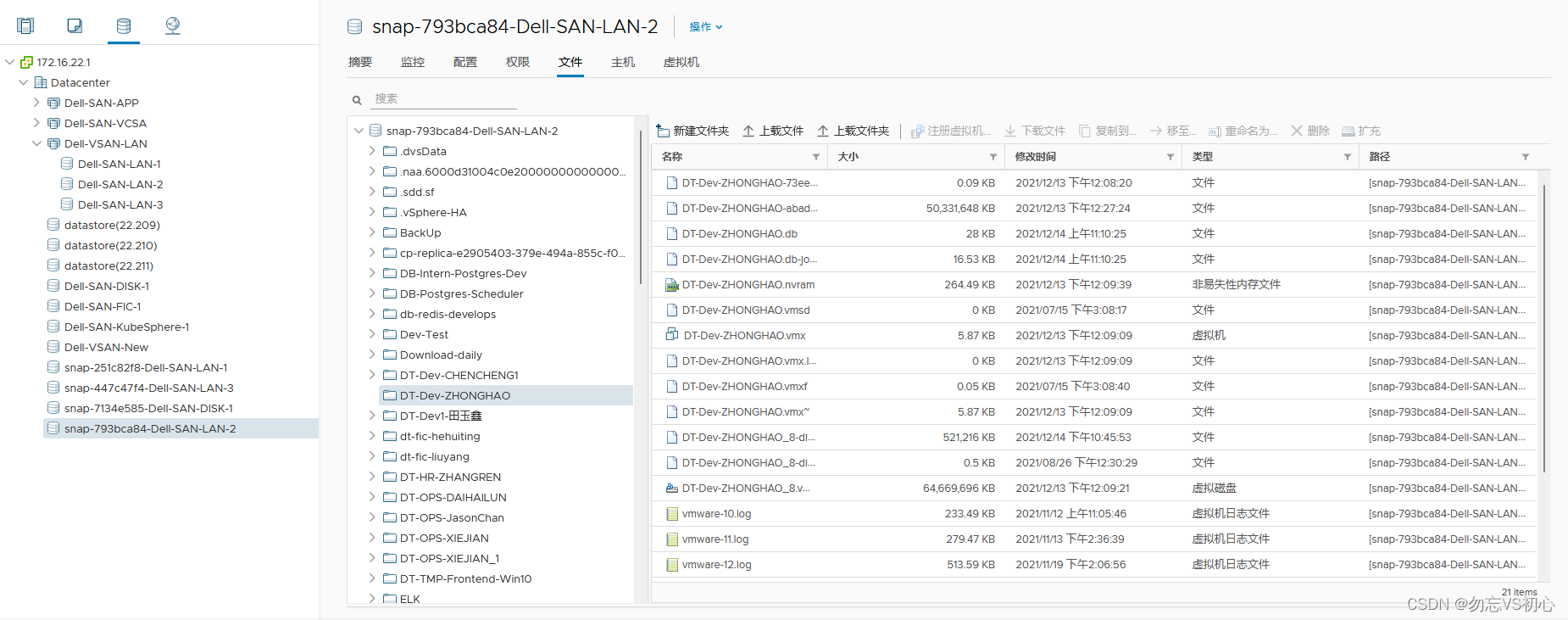Image resolution: width=1568 pixels, height=620 pixels.
Task: Open the 操作 actions dropdown
Action: [705, 27]
